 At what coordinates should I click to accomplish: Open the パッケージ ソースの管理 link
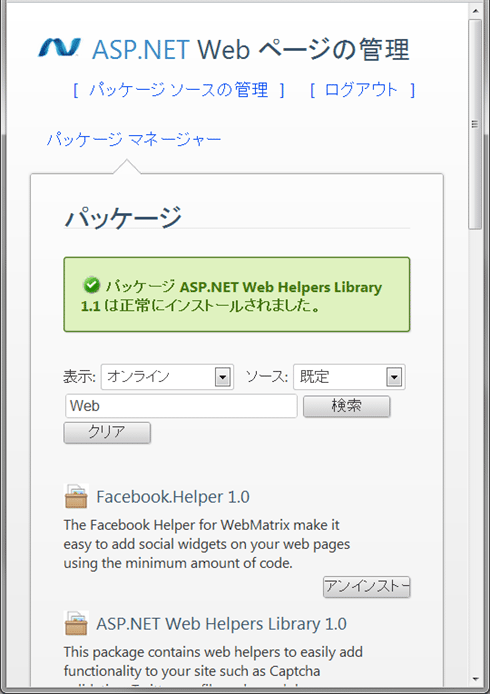point(178,90)
